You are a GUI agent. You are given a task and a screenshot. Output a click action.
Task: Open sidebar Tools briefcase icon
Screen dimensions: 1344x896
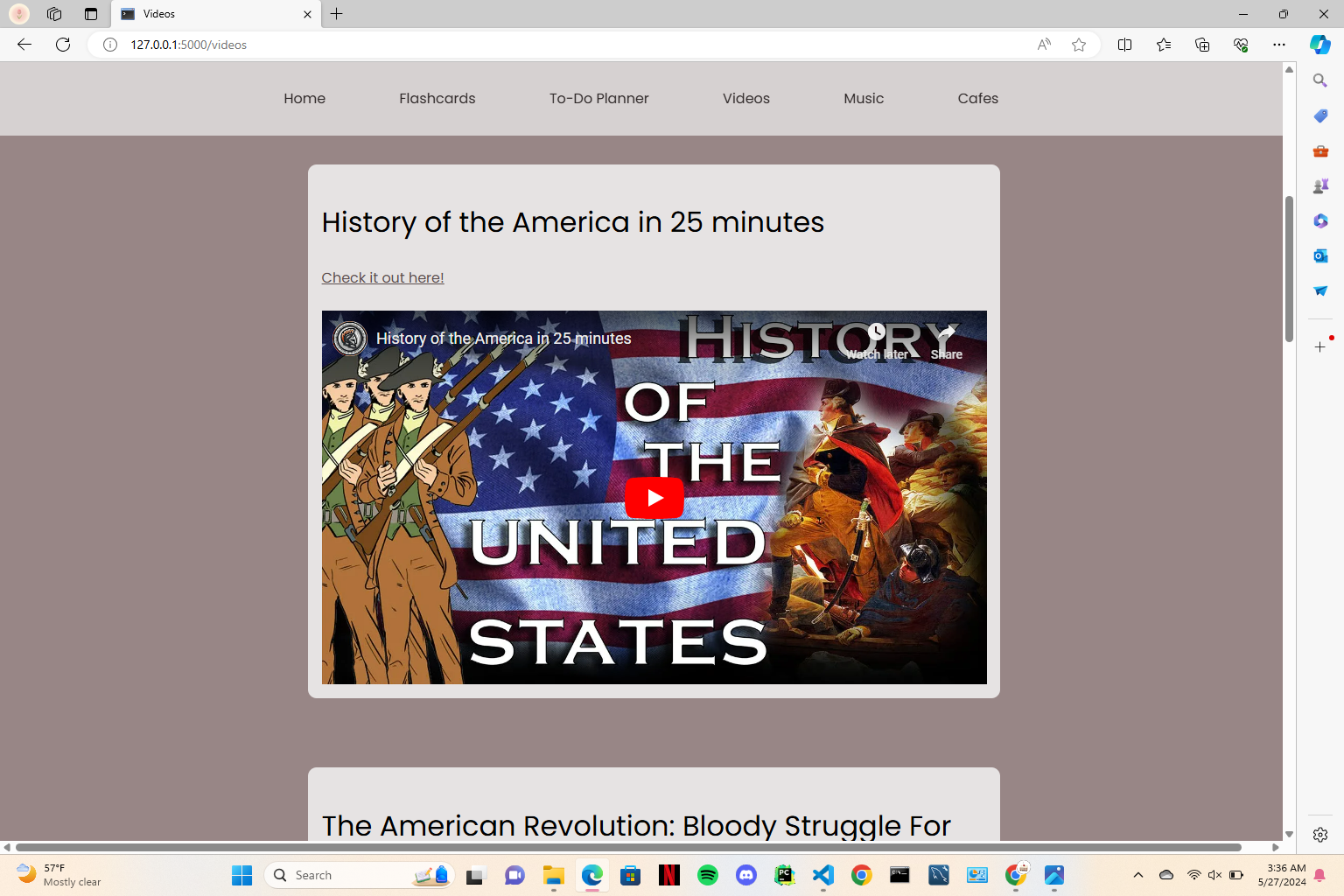point(1320,150)
